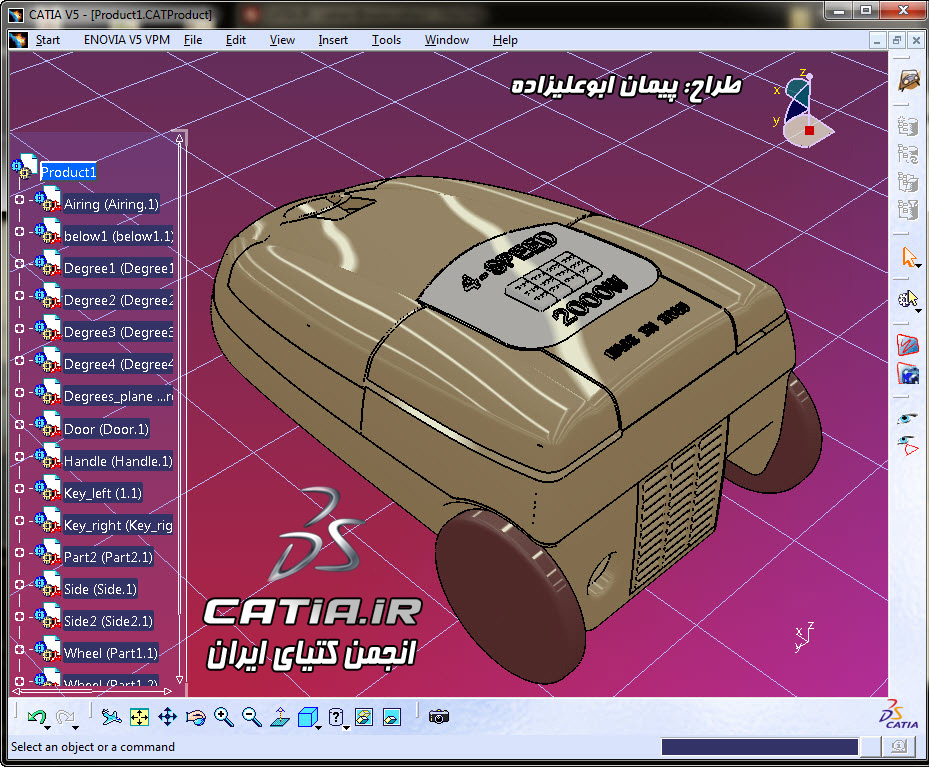Expand the Airing (Airing.1) tree node

19,204
